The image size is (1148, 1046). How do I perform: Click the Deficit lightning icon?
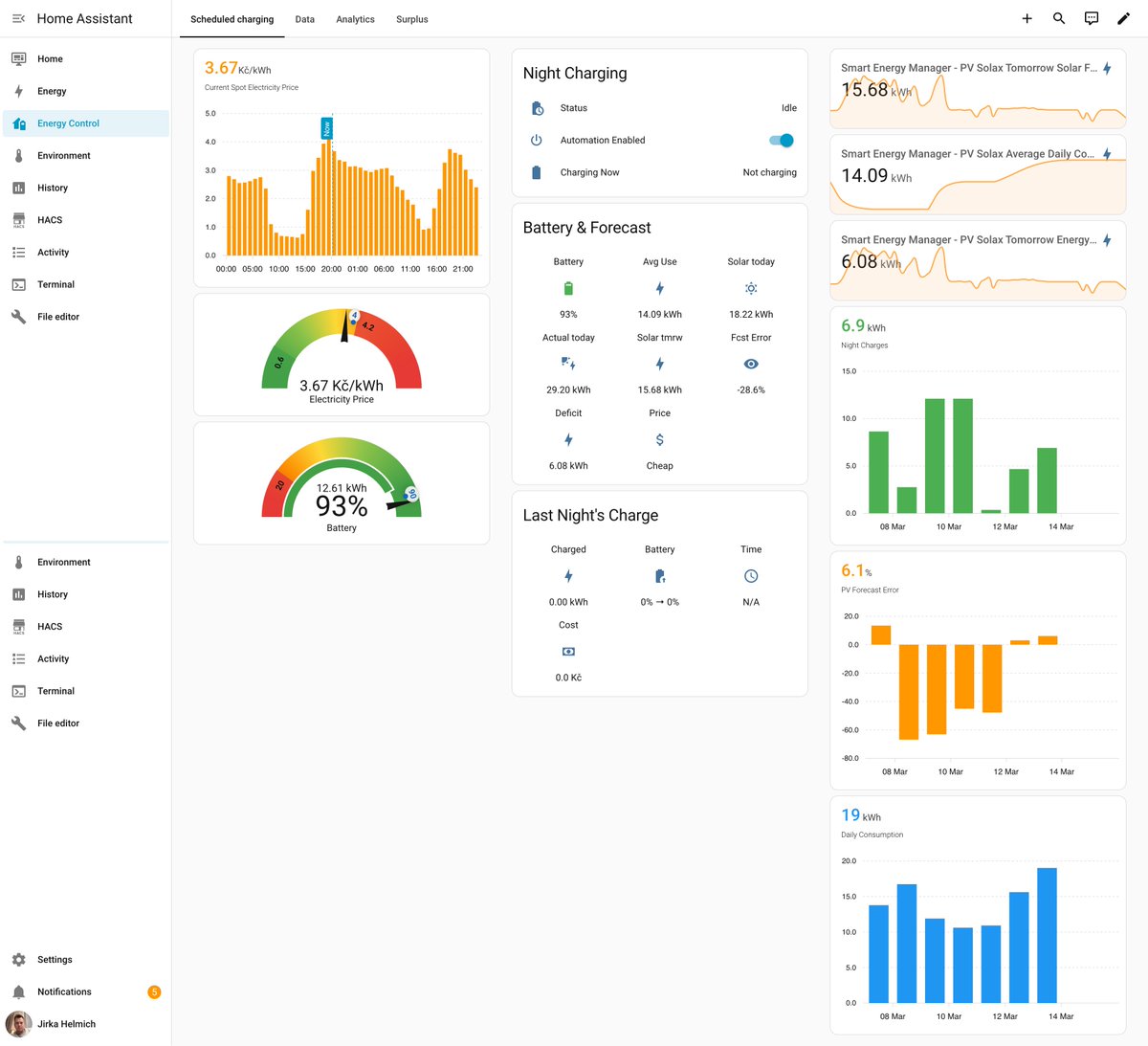click(x=568, y=440)
